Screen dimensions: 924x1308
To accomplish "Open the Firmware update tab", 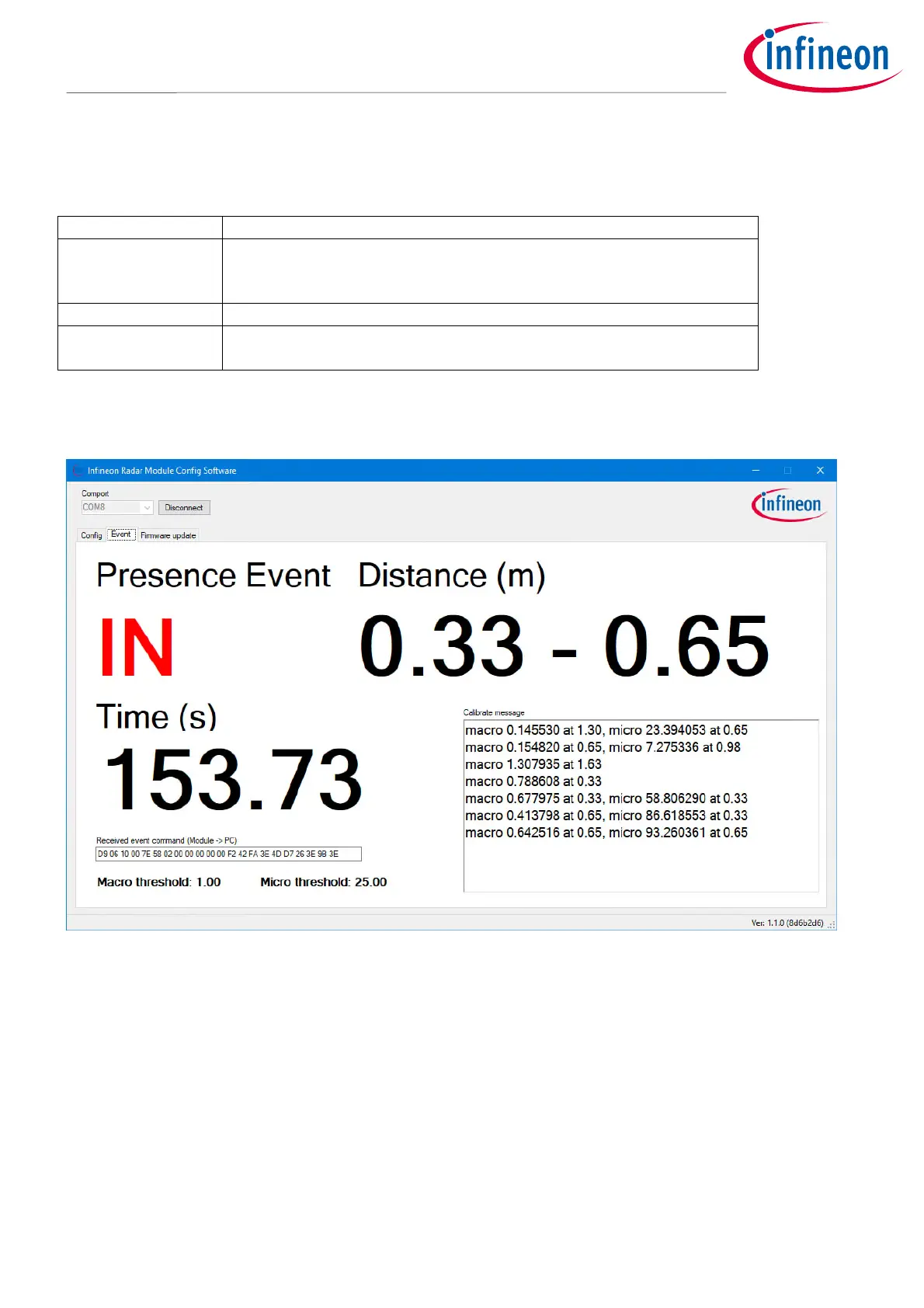I will pos(168,535).
